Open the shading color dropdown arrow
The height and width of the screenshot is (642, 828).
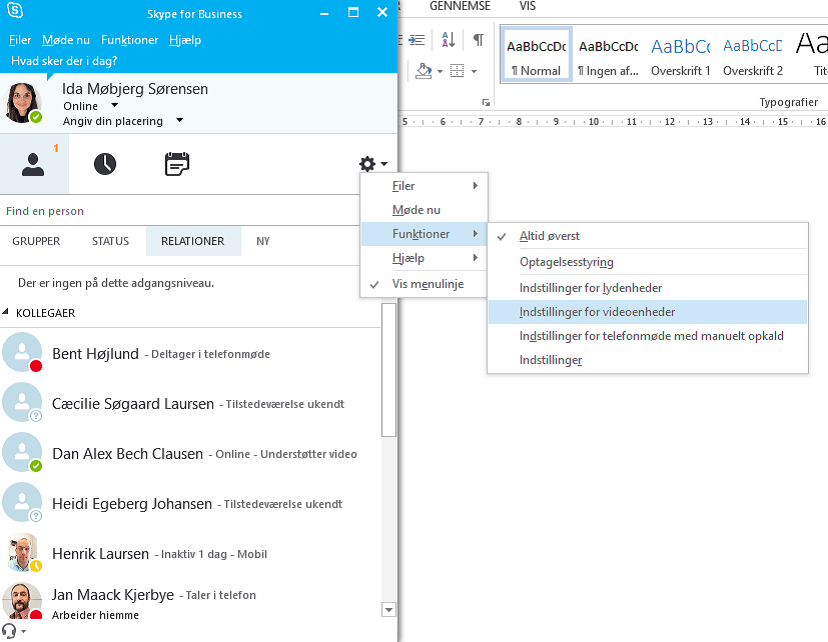click(x=440, y=71)
